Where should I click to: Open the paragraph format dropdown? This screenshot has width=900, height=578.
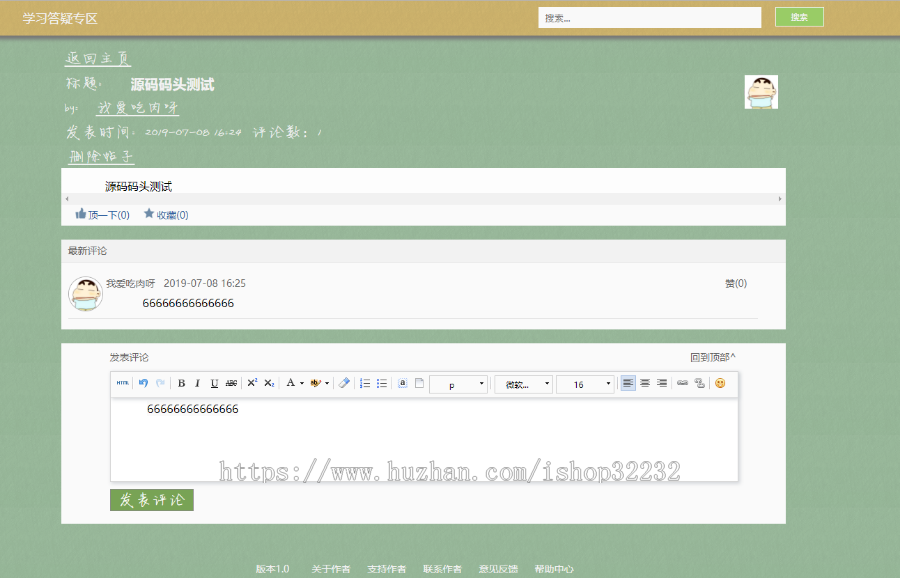(x=458, y=383)
